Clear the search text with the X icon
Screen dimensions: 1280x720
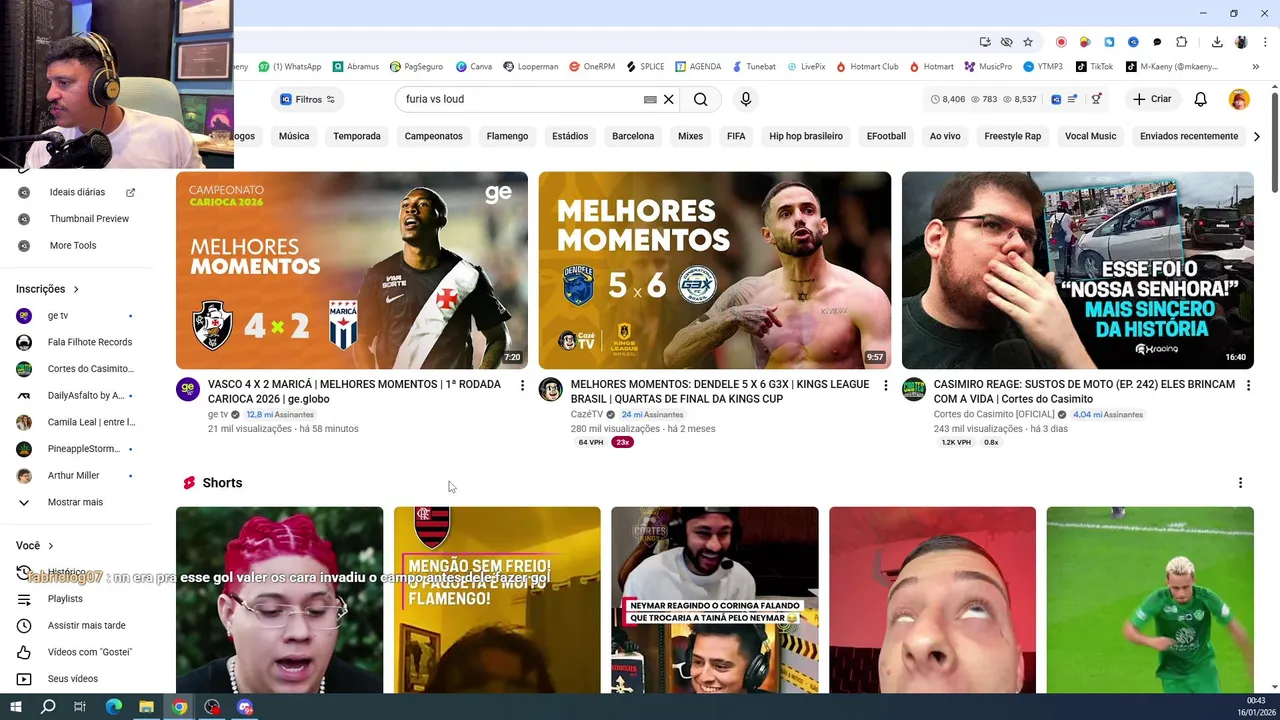pyautogui.click(x=669, y=99)
